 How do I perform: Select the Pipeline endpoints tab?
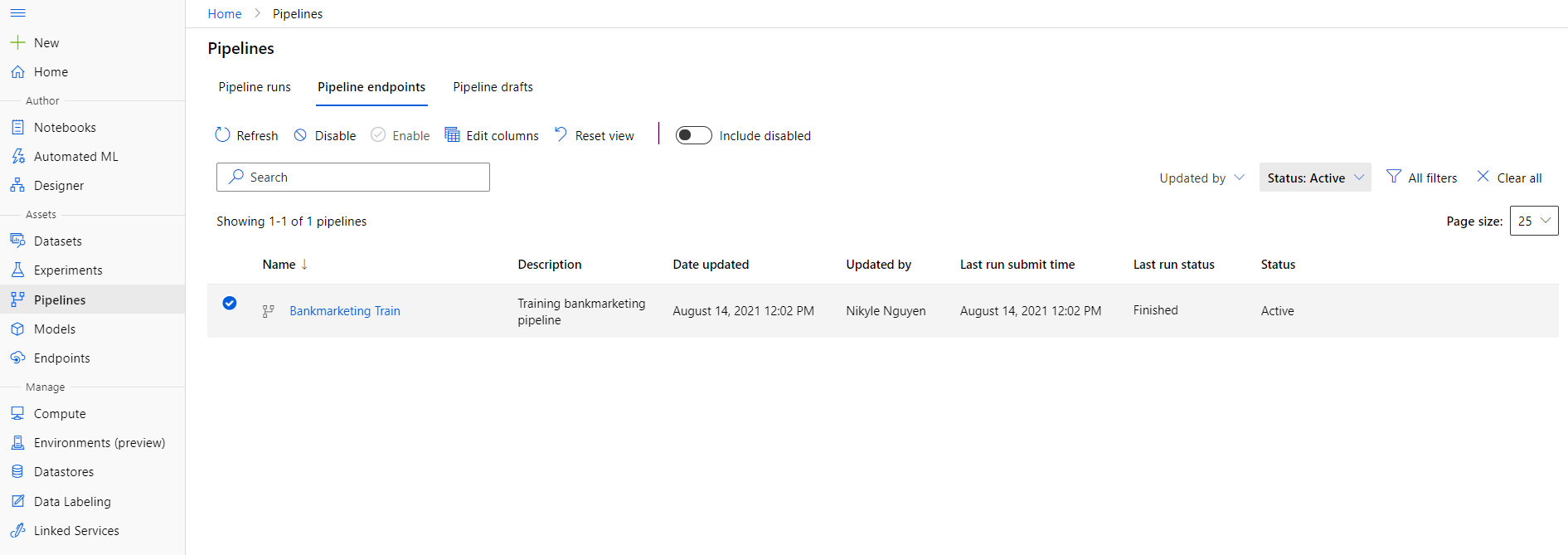pos(371,87)
